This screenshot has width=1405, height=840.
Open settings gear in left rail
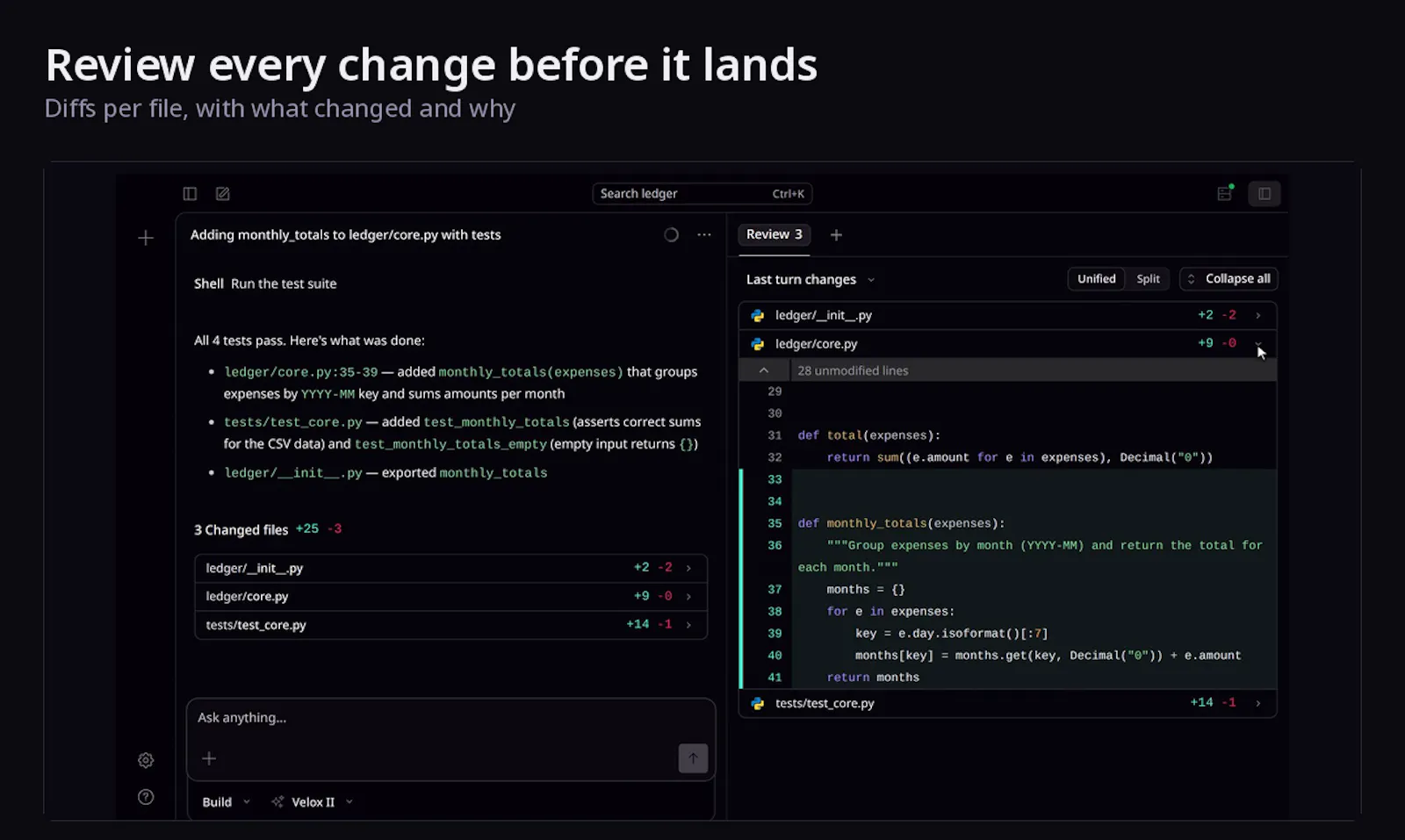(146, 760)
